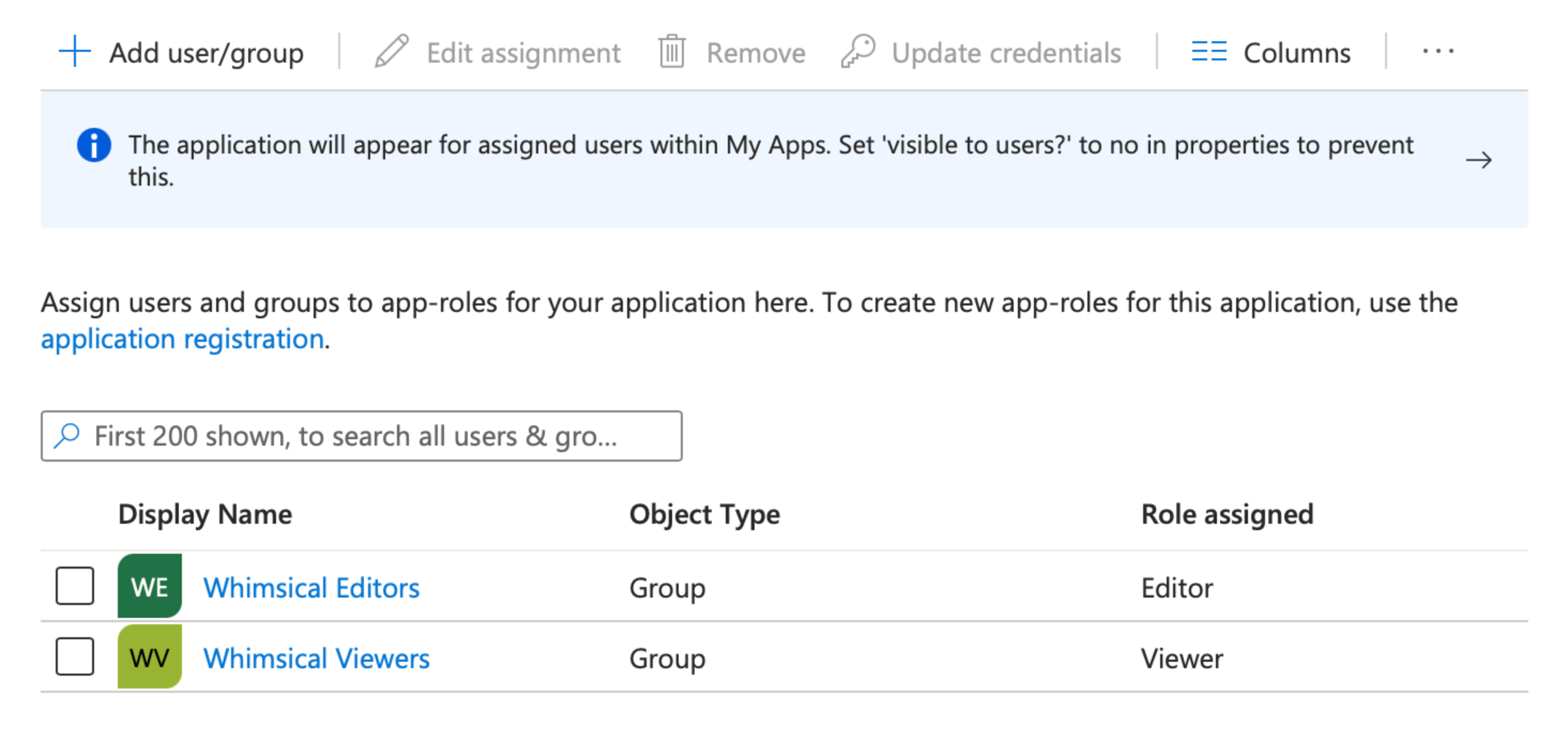Click the blue info icon in banner
1568x734 pixels.
(94, 146)
